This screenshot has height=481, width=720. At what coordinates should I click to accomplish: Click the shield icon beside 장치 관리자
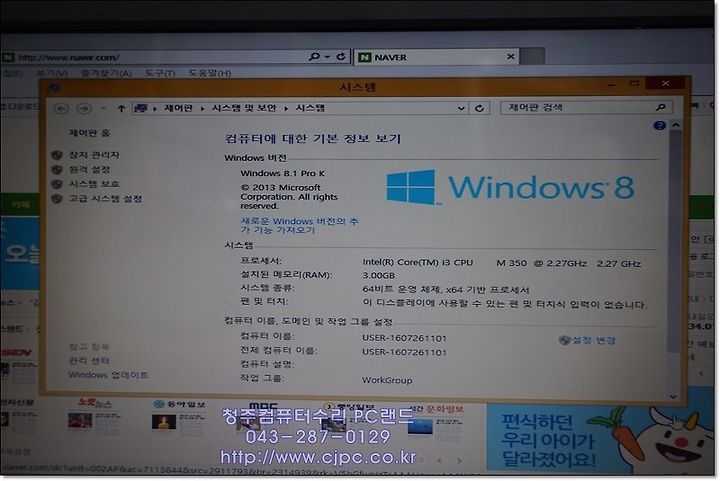[x=57, y=155]
